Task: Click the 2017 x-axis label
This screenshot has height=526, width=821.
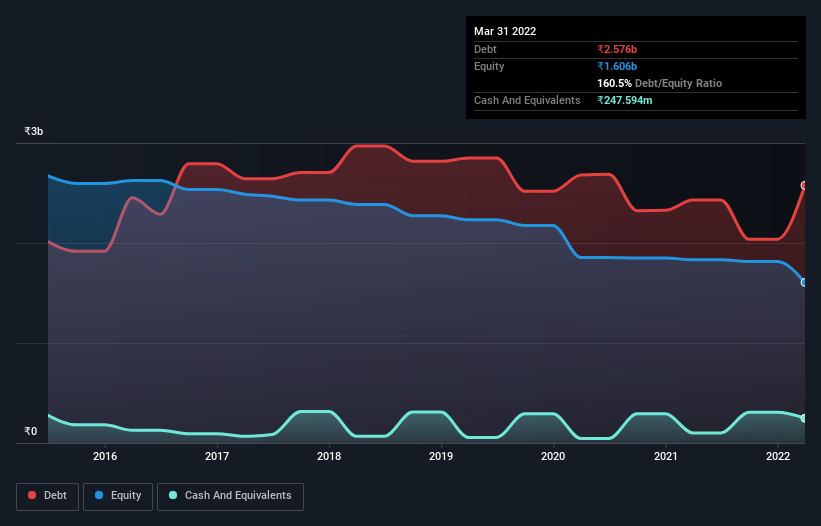Action: 217,456
